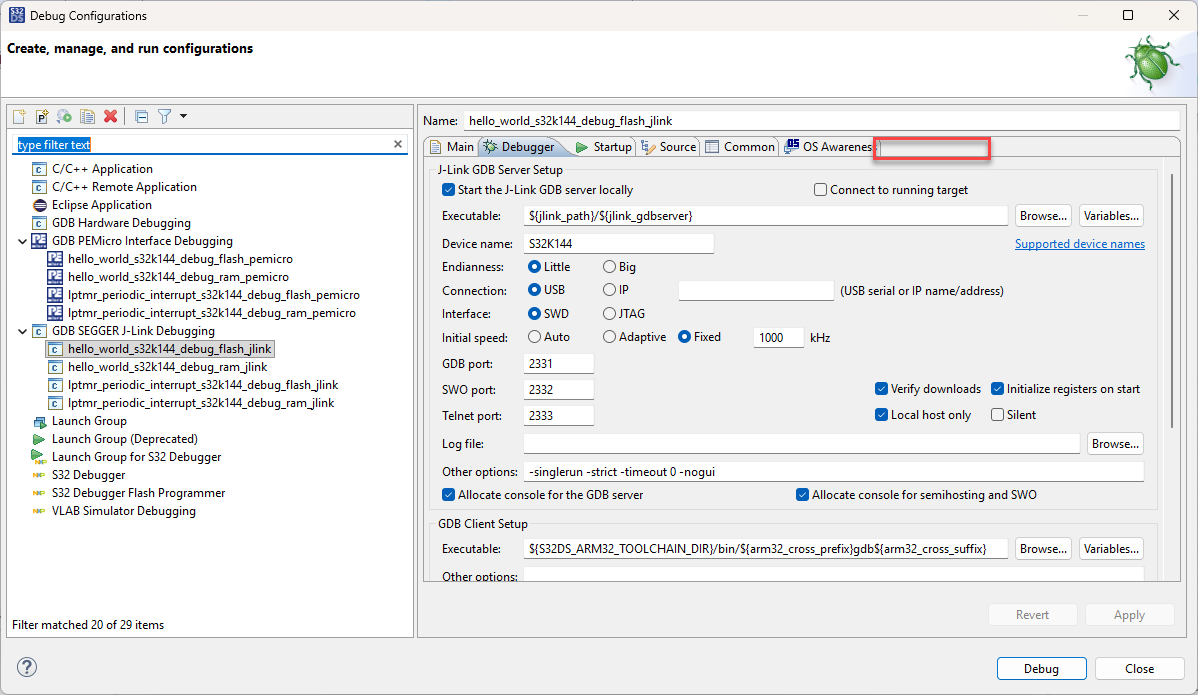The height and width of the screenshot is (695, 1198).
Task: Open Supported device names link
Action: point(1080,244)
